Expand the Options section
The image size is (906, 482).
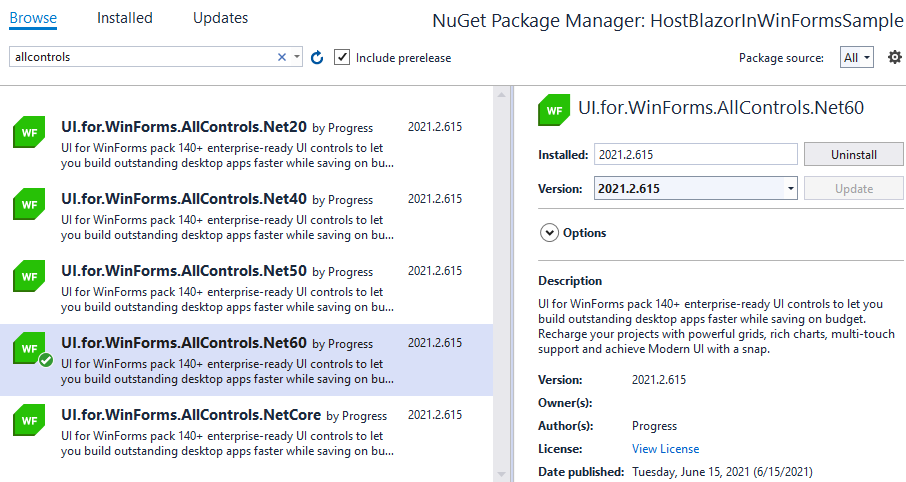coord(549,233)
